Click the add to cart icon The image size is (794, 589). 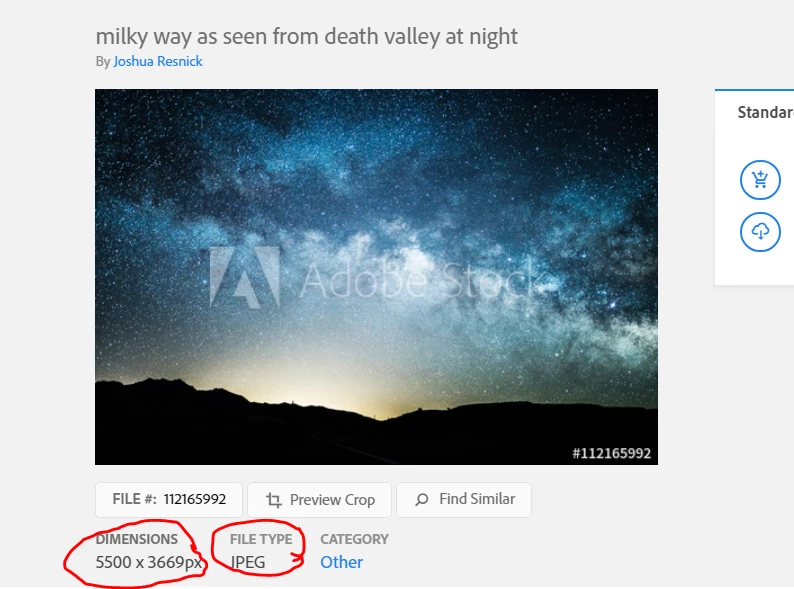[760, 180]
